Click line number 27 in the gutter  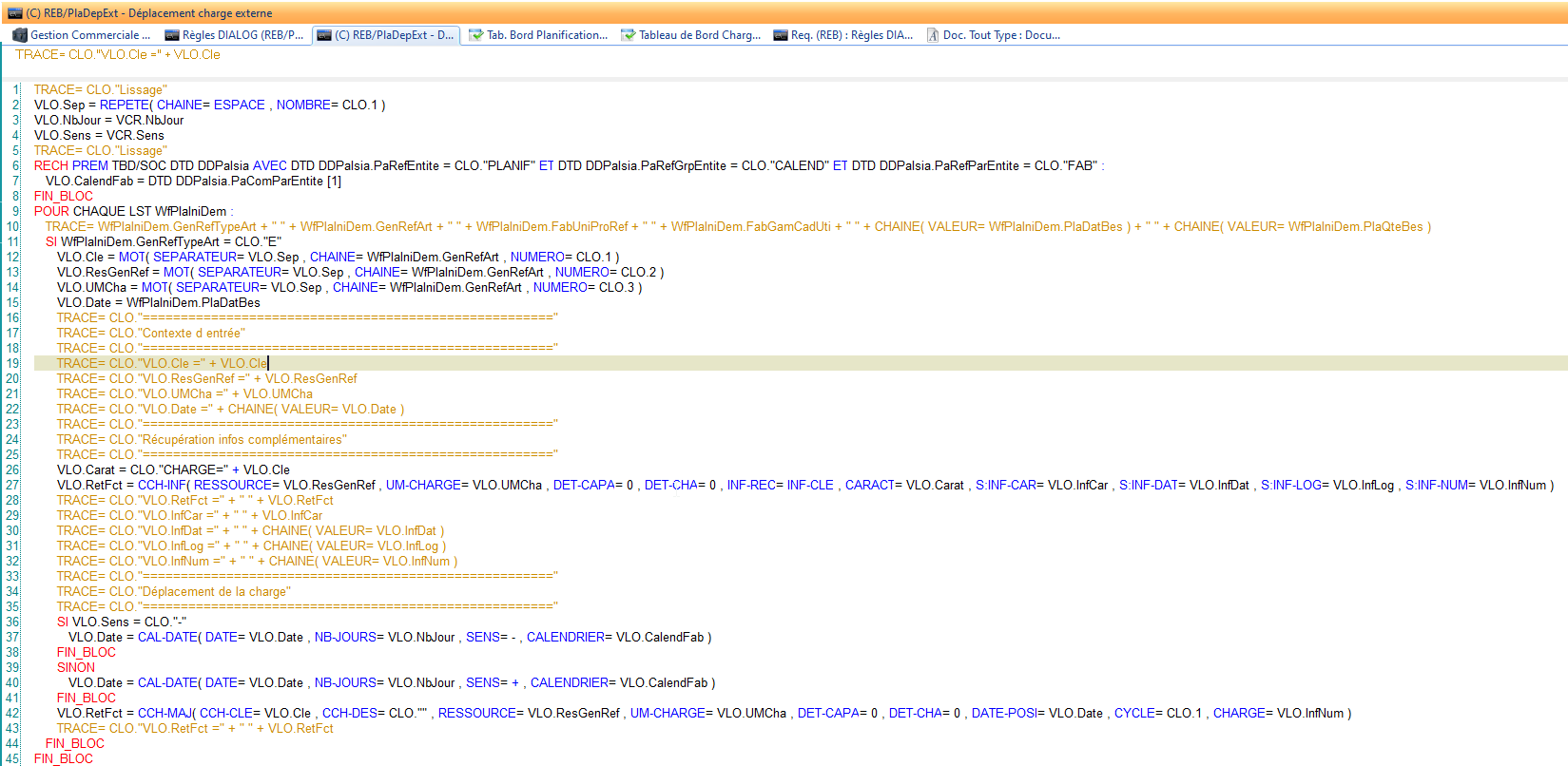[12, 485]
